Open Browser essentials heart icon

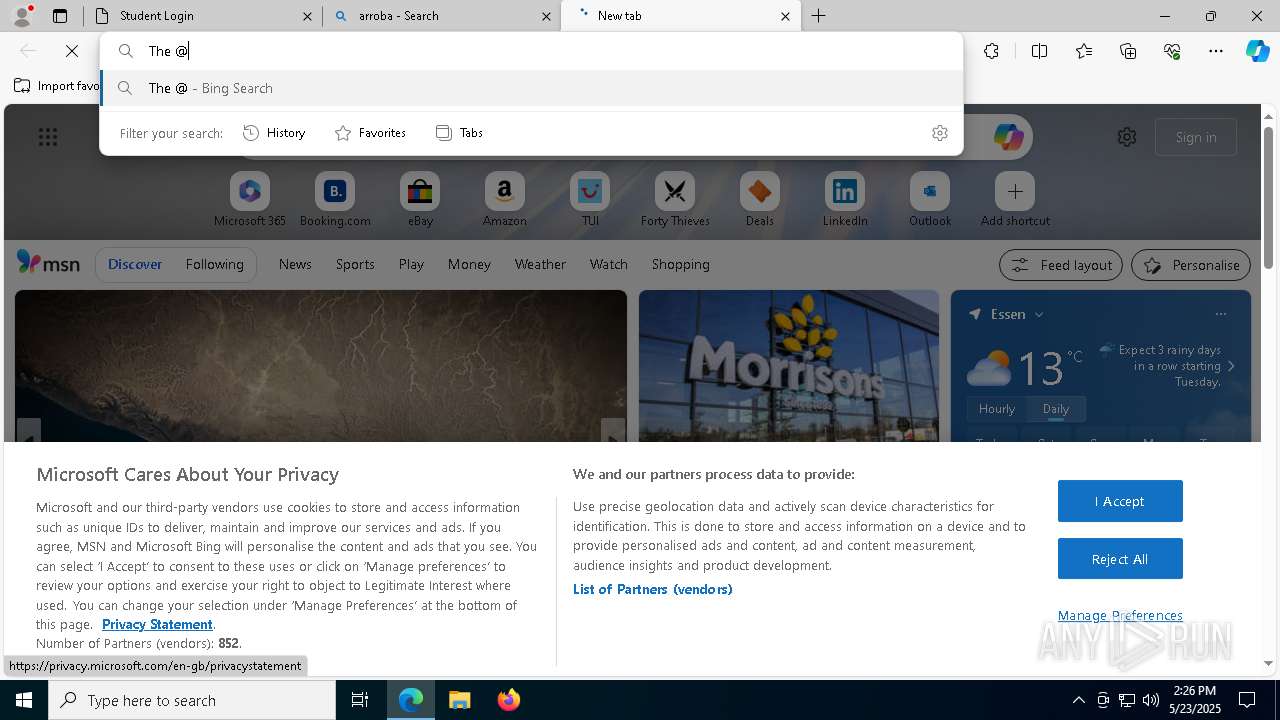[x=1172, y=51]
